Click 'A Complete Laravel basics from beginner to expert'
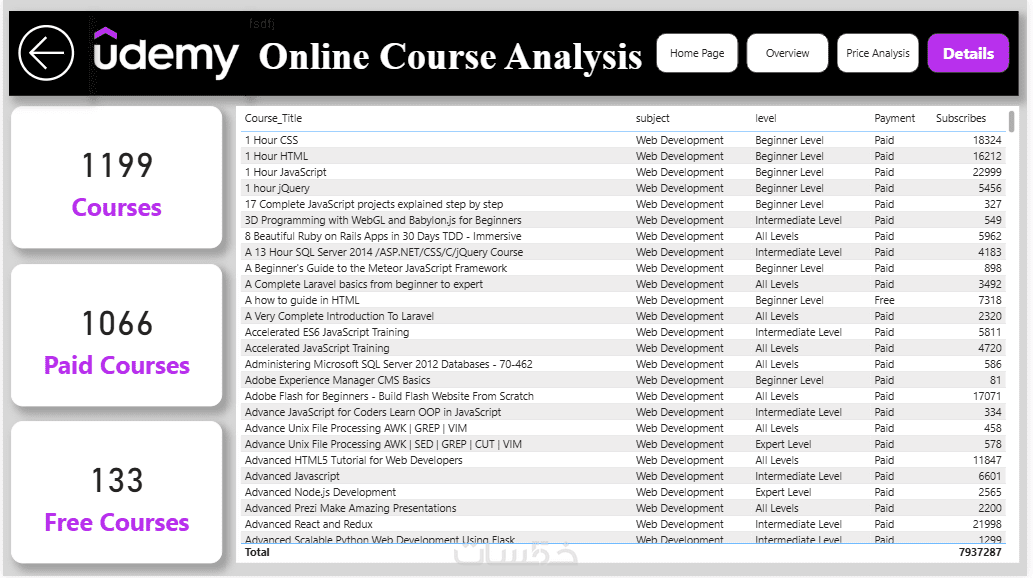This screenshot has height=578, width=1033. (x=364, y=284)
